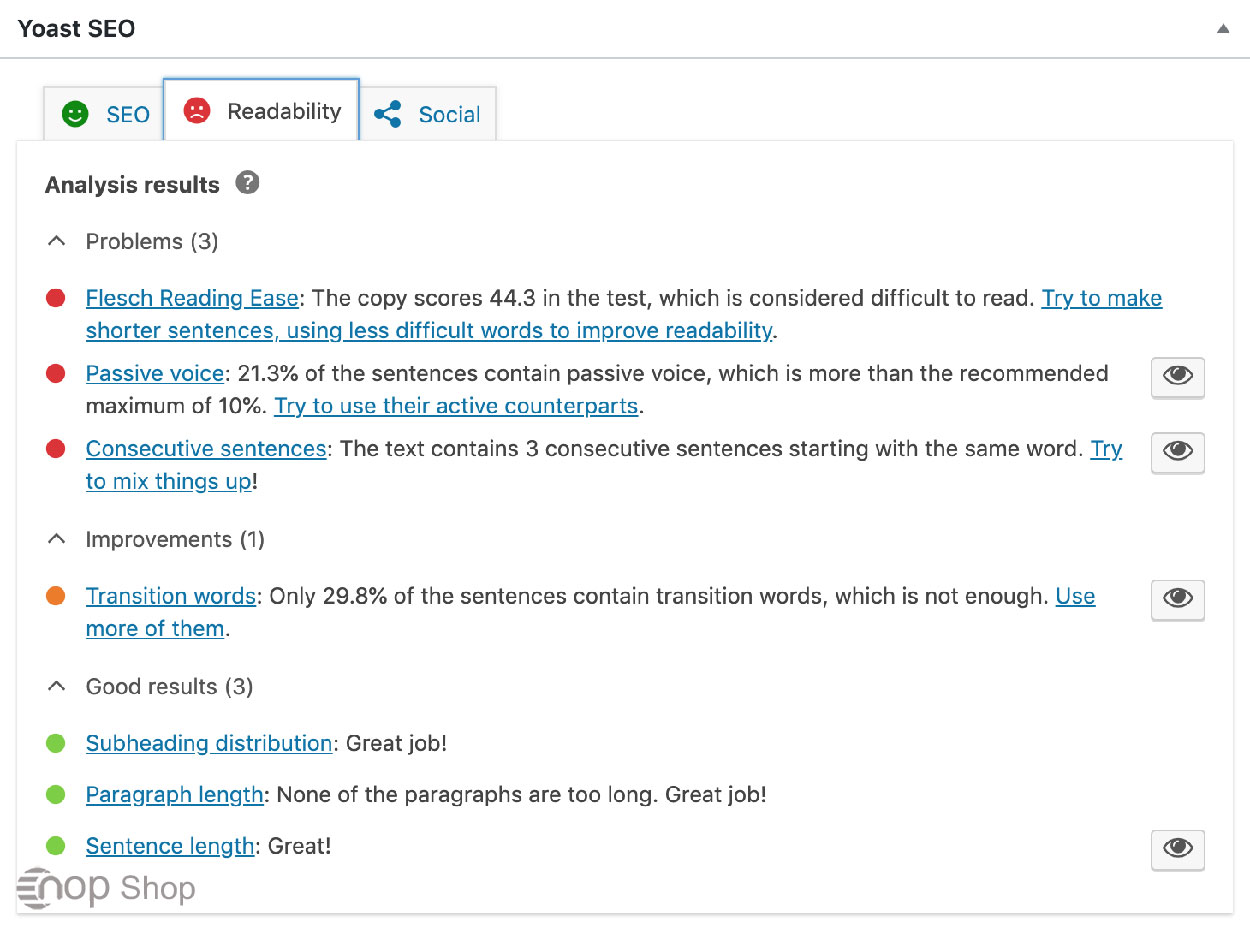Collapse the Good results section
The height and width of the screenshot is (928, 1250).
point(57,686)
